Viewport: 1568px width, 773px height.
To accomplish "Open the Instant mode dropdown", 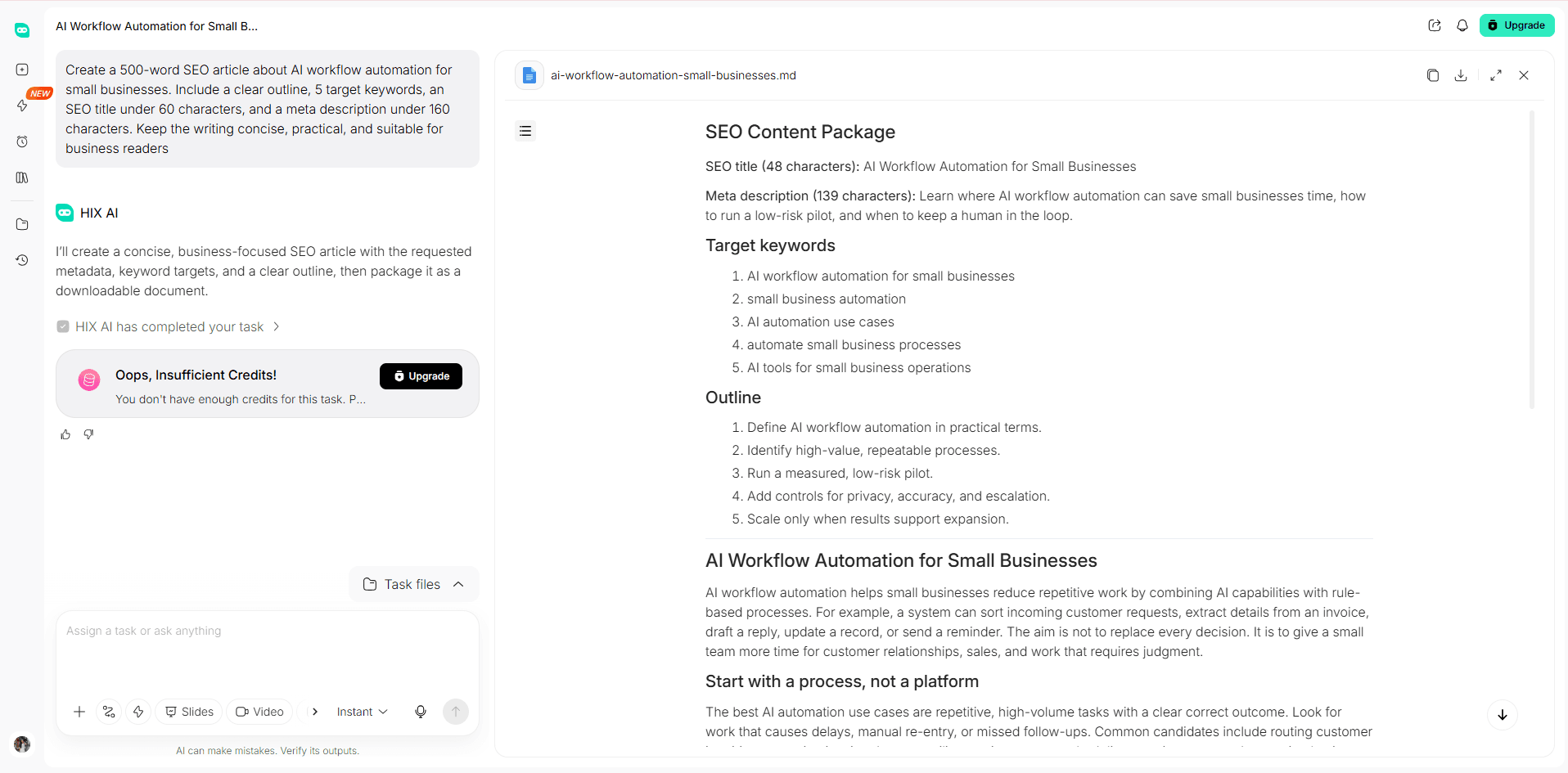I will point(362,712).
